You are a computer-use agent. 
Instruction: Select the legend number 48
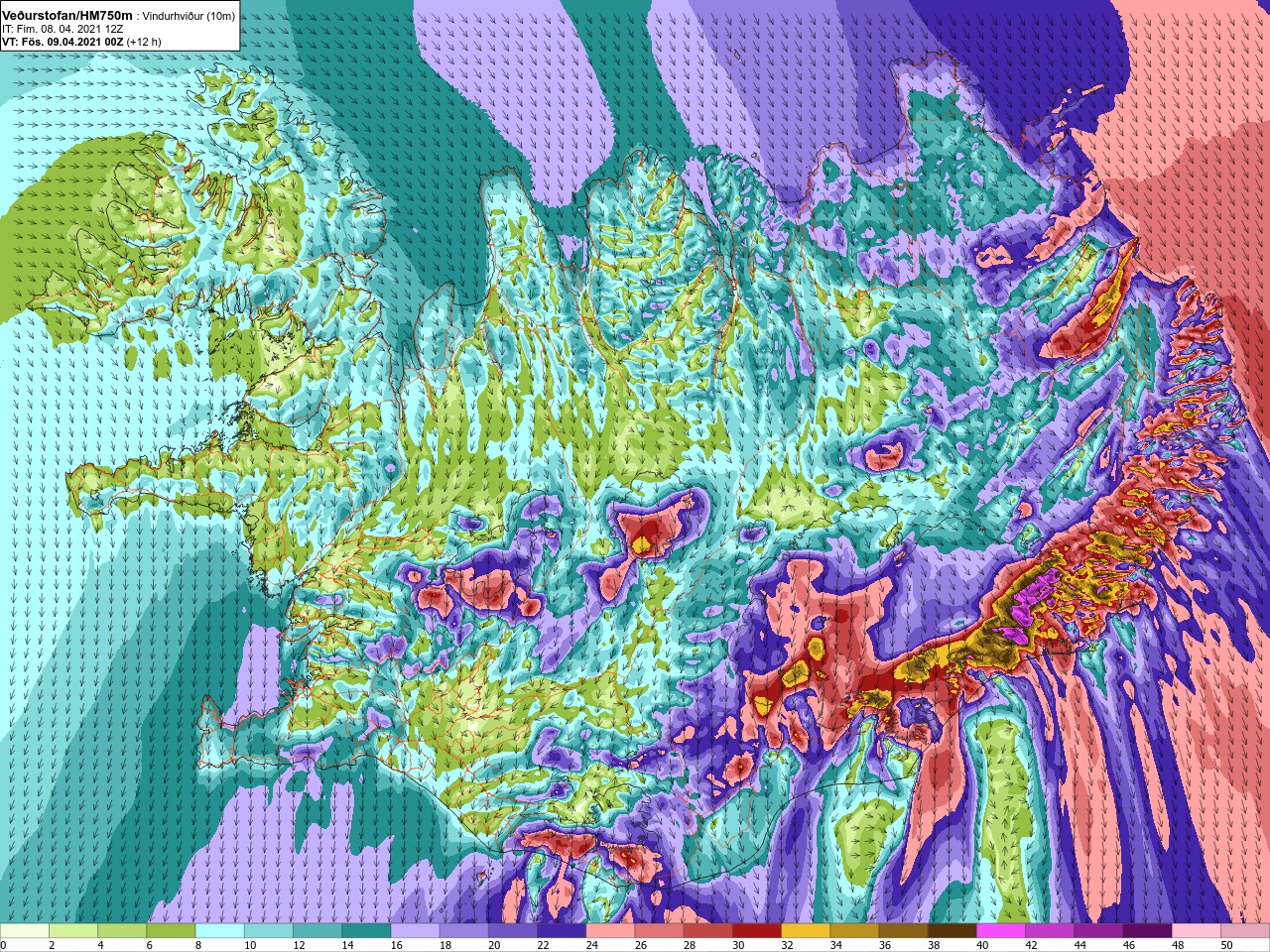(1179, 945)
